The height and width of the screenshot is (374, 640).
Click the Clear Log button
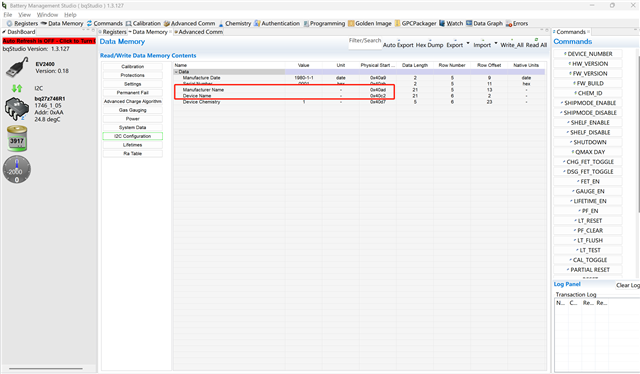coord(628,285)
